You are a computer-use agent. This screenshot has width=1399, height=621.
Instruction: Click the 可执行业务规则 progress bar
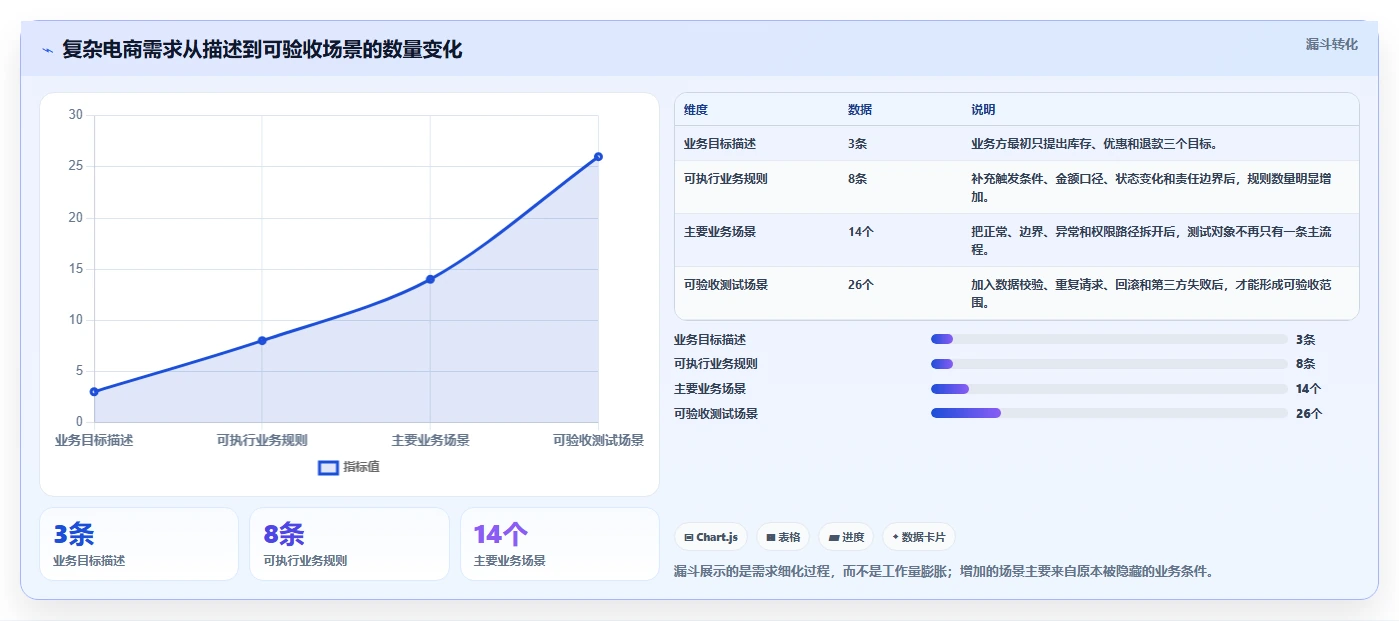pyautogui.click(x=1109, y=364)
